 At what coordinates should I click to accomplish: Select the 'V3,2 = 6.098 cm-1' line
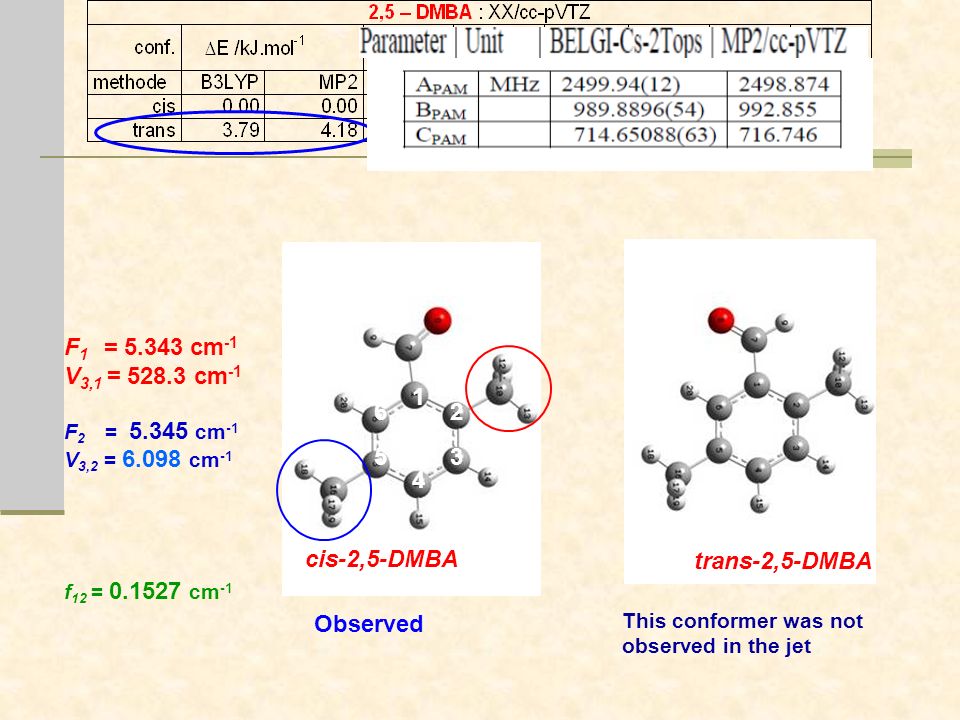click(x=148, y=460)
